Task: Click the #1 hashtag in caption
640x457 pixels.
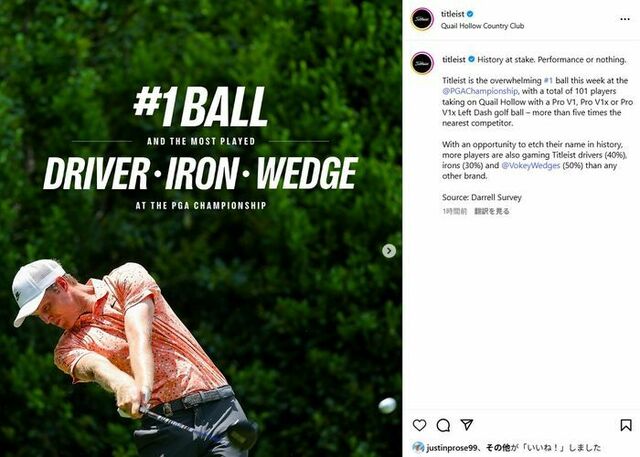Action: pos(548,80)
